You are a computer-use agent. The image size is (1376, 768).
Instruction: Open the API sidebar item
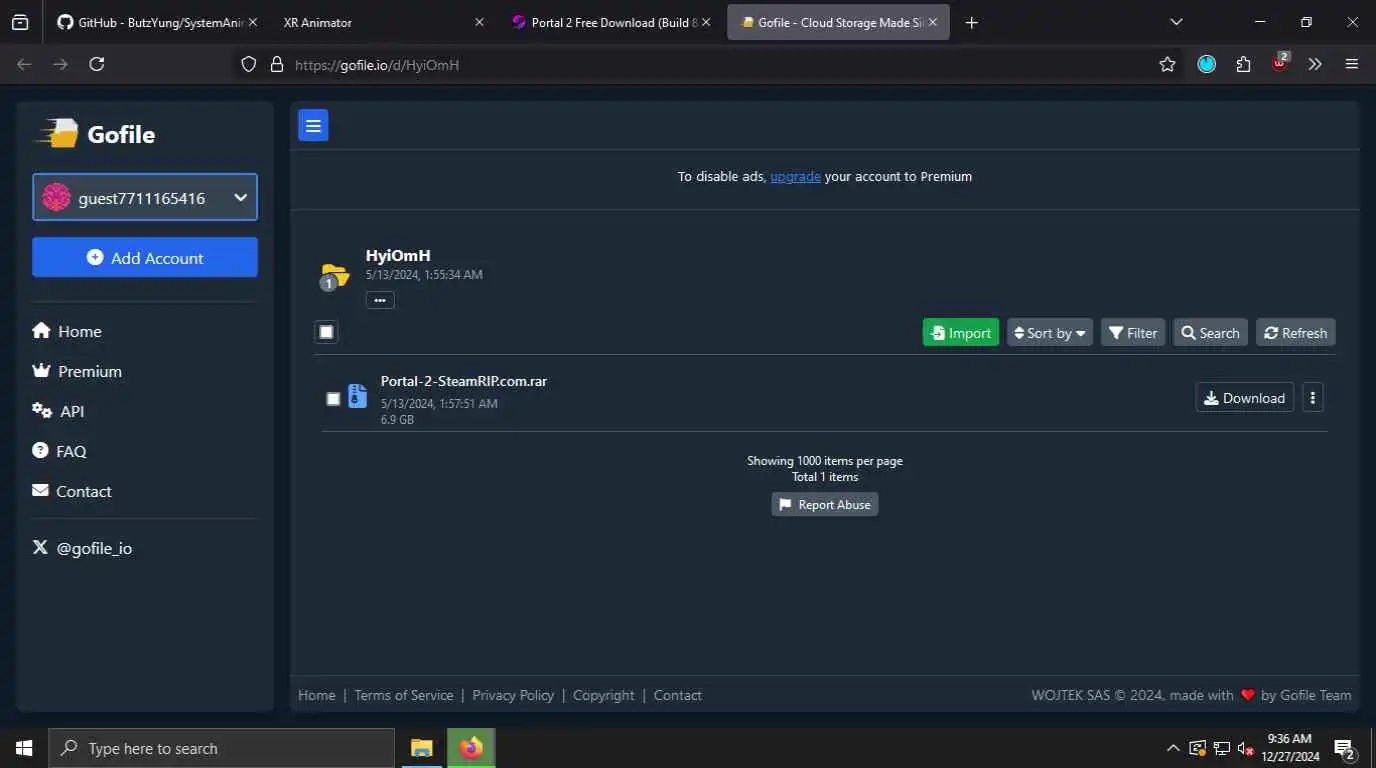pos(58,411)
